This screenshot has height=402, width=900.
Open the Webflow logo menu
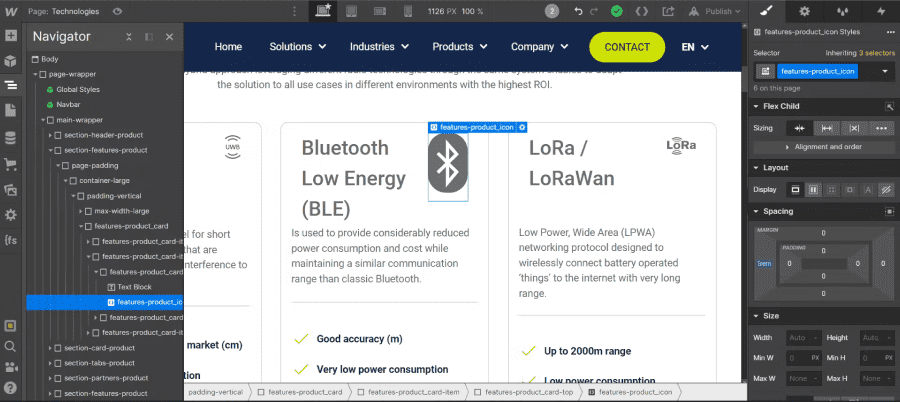(10, 11)
